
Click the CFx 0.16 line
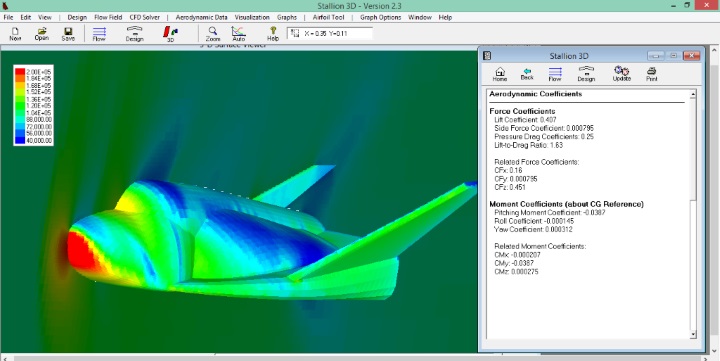[x=508, y=170]
